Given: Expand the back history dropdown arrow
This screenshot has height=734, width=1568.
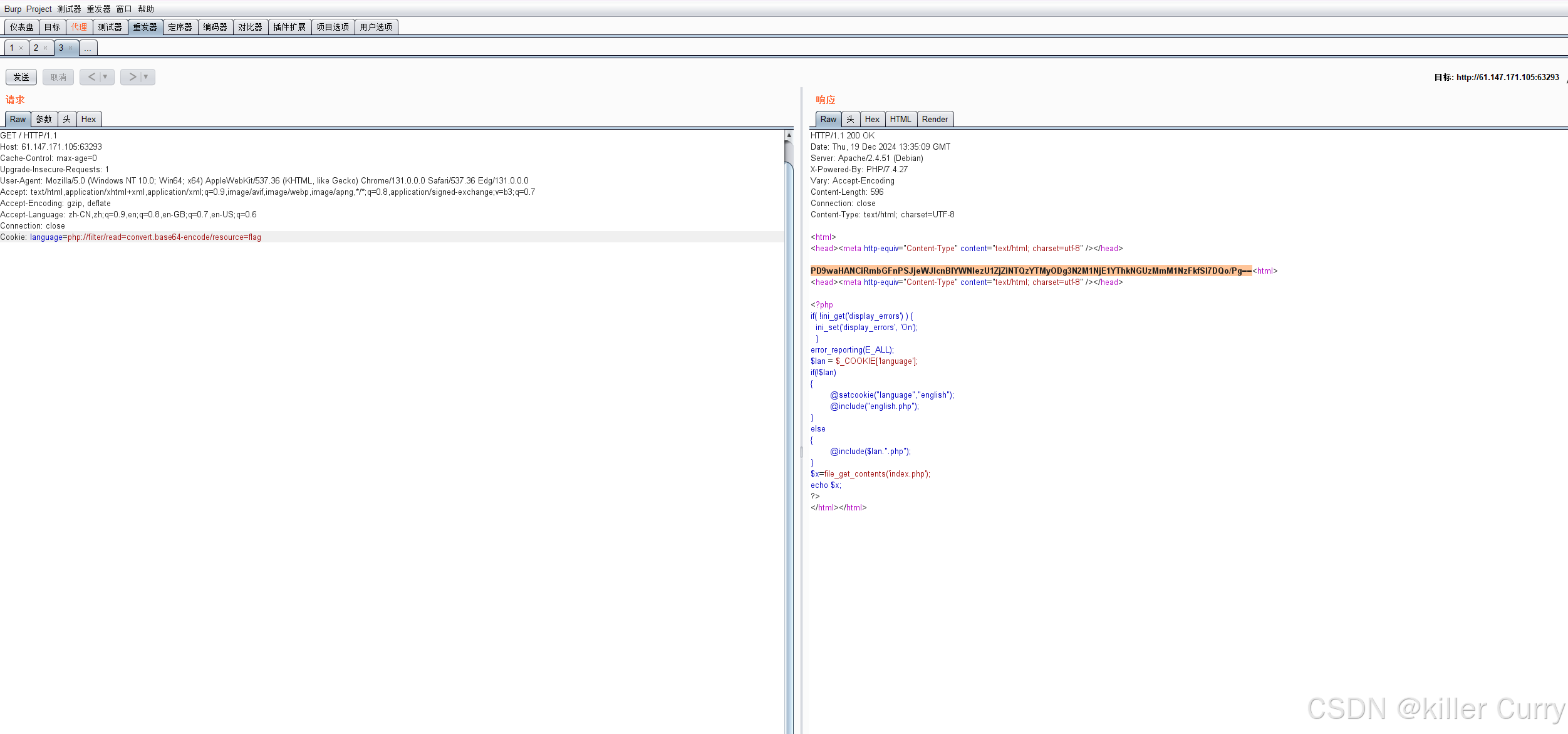Looking at the screenshot, I should click(105, 77).
